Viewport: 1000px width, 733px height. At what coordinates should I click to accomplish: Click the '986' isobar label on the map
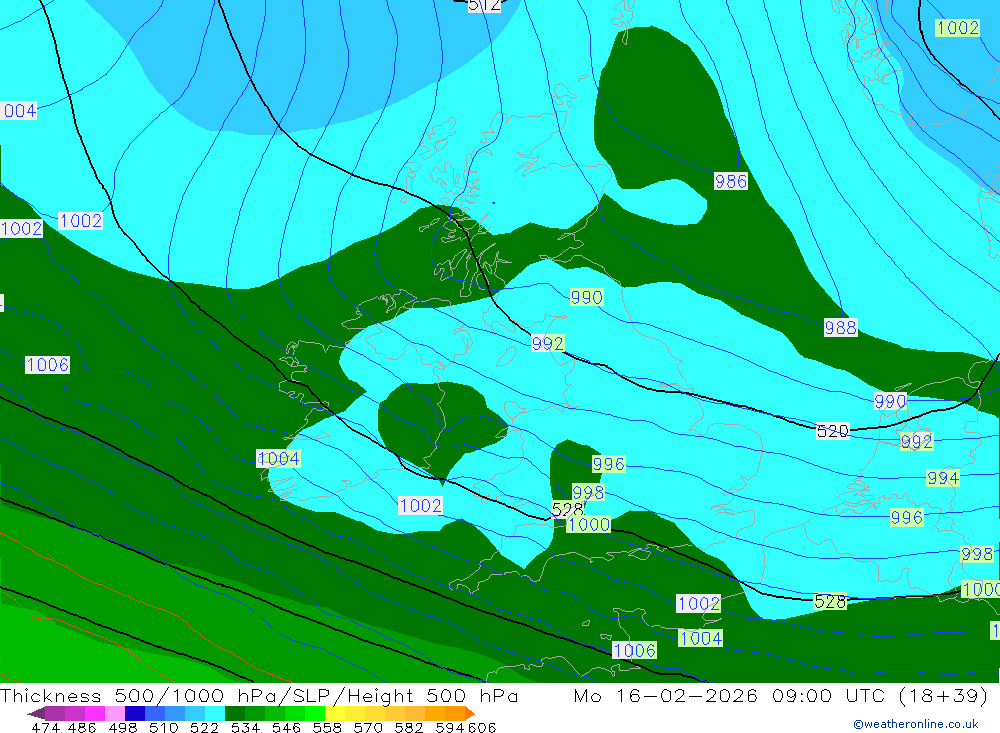click(x=730, y=182)
